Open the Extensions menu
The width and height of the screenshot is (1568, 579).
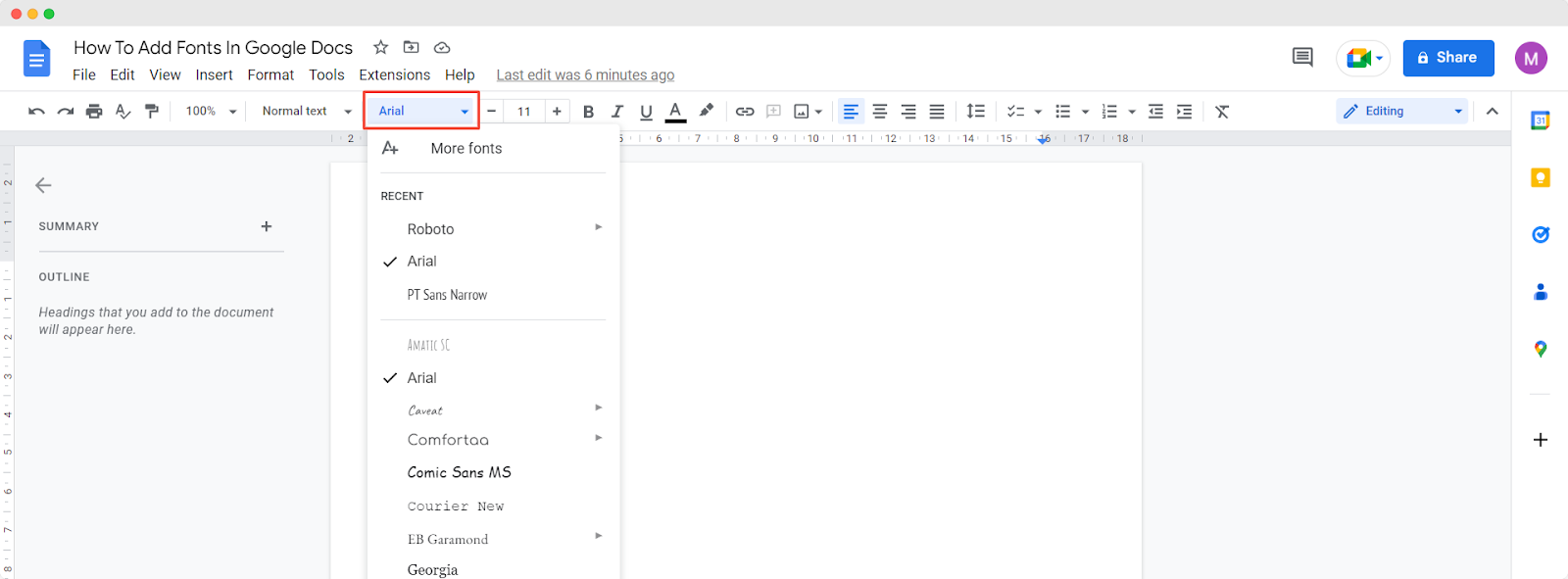click(394, 74)
